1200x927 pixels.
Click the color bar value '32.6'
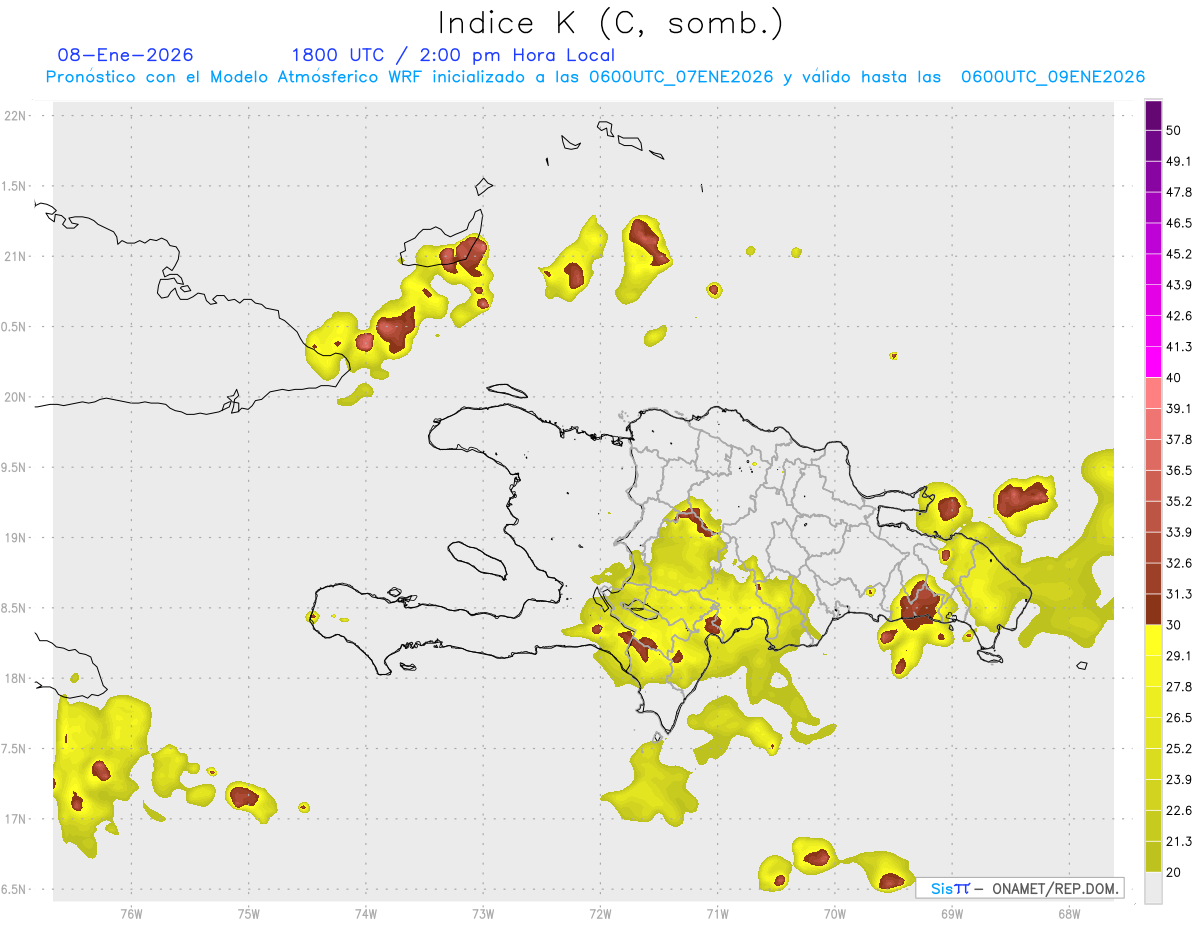pos(1179,563)
